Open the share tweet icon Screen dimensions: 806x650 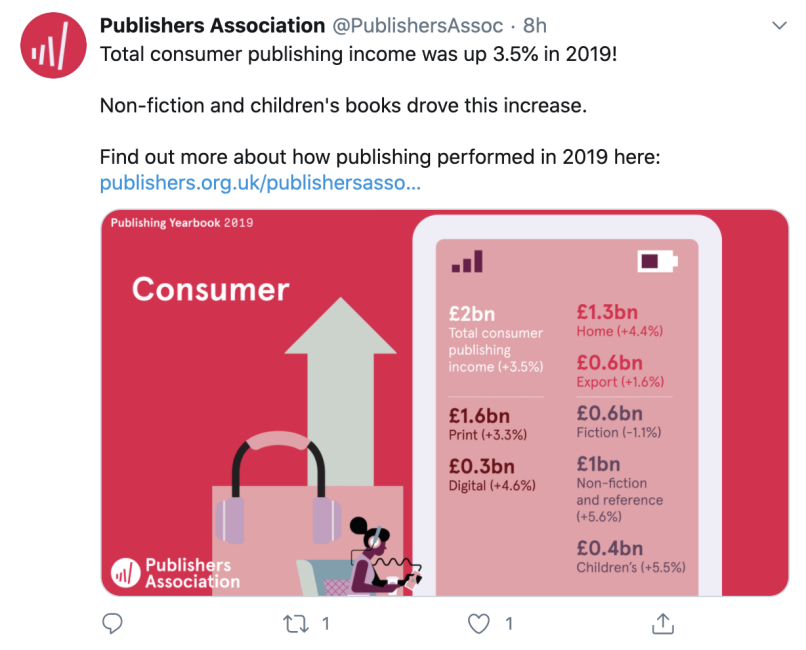662,624
